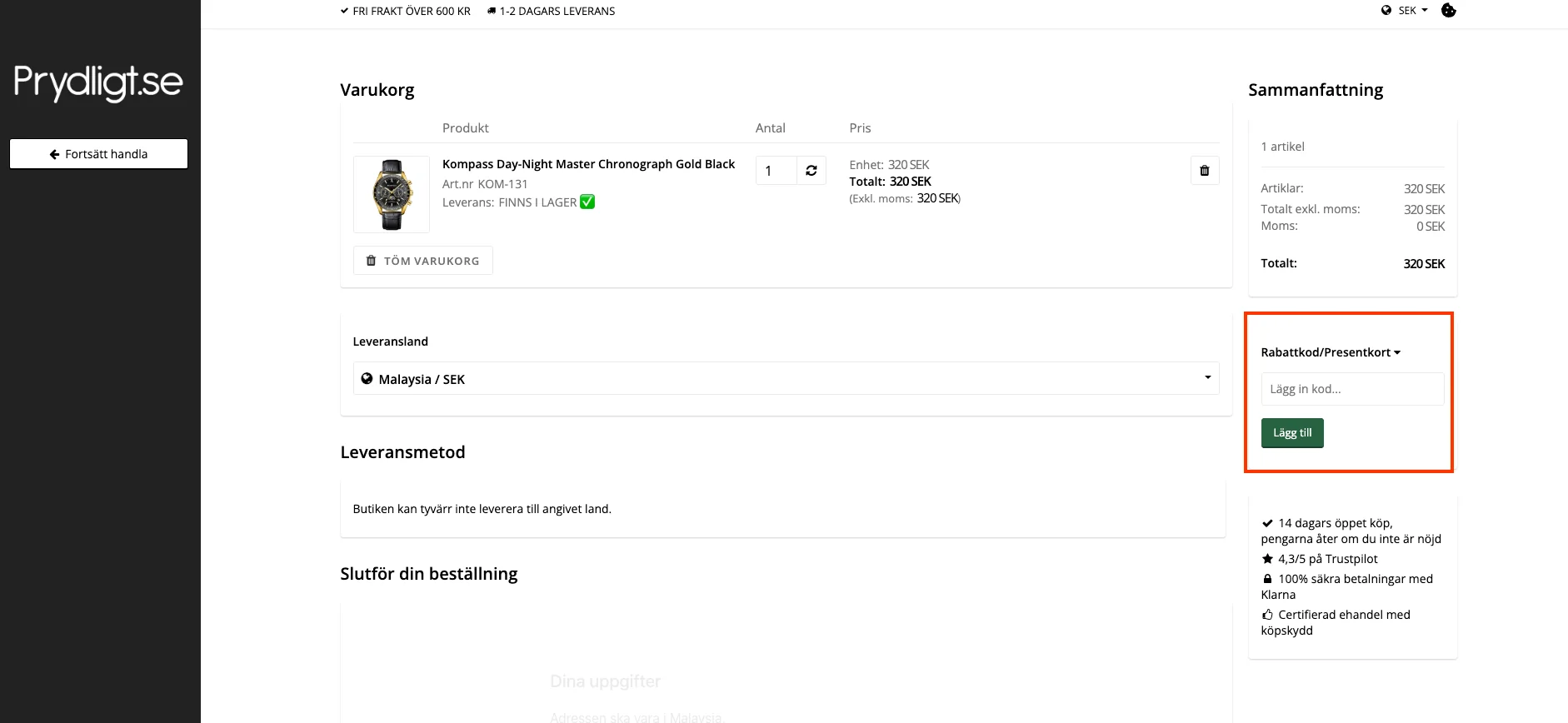Click the discount code input field
The height and width of the screenshot is (723, 1568).
pyautogui.click(x=1352, y=389)
